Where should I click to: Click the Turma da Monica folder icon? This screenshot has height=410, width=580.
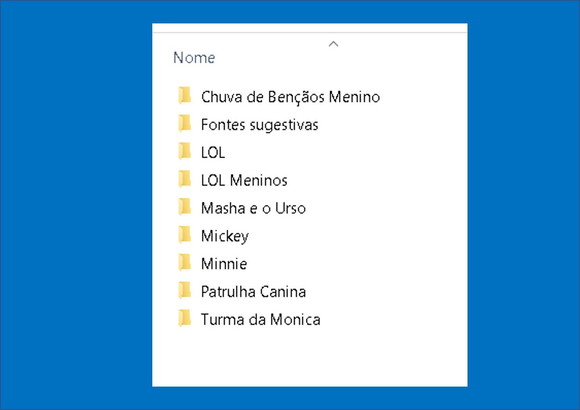coord(184,318)
